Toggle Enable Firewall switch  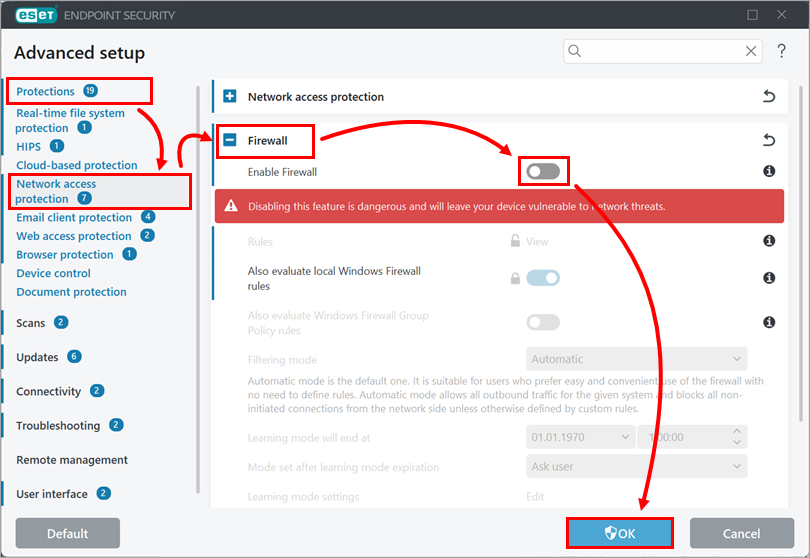coord(543,171)
